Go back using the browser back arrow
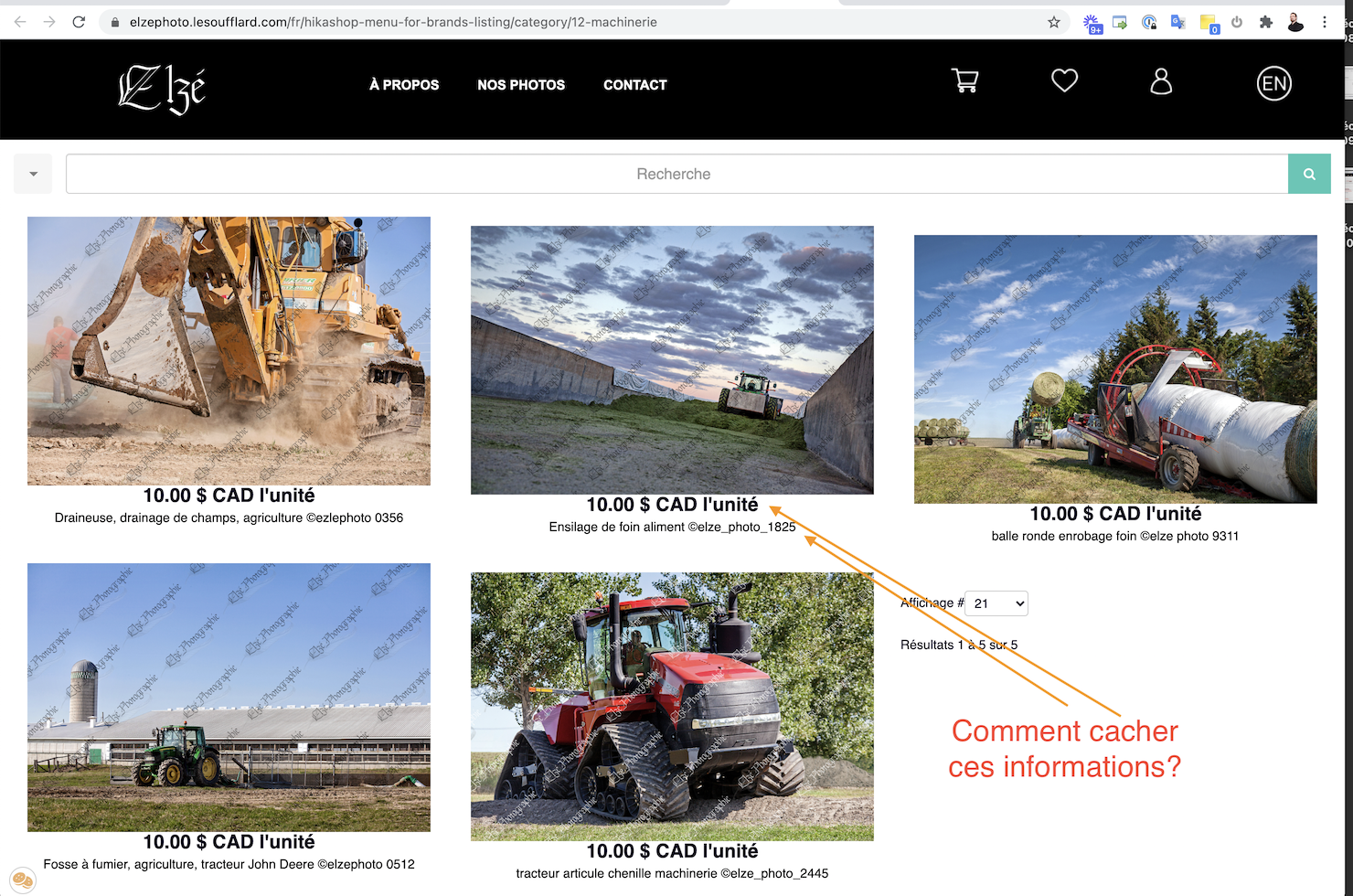1353x896 pixels. (20, 22)
